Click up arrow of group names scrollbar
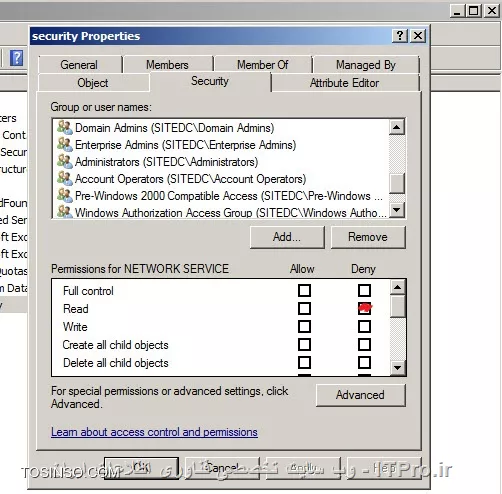Image resolution: width=502 pixels, height=494 pixels. (x=397, y=127)
